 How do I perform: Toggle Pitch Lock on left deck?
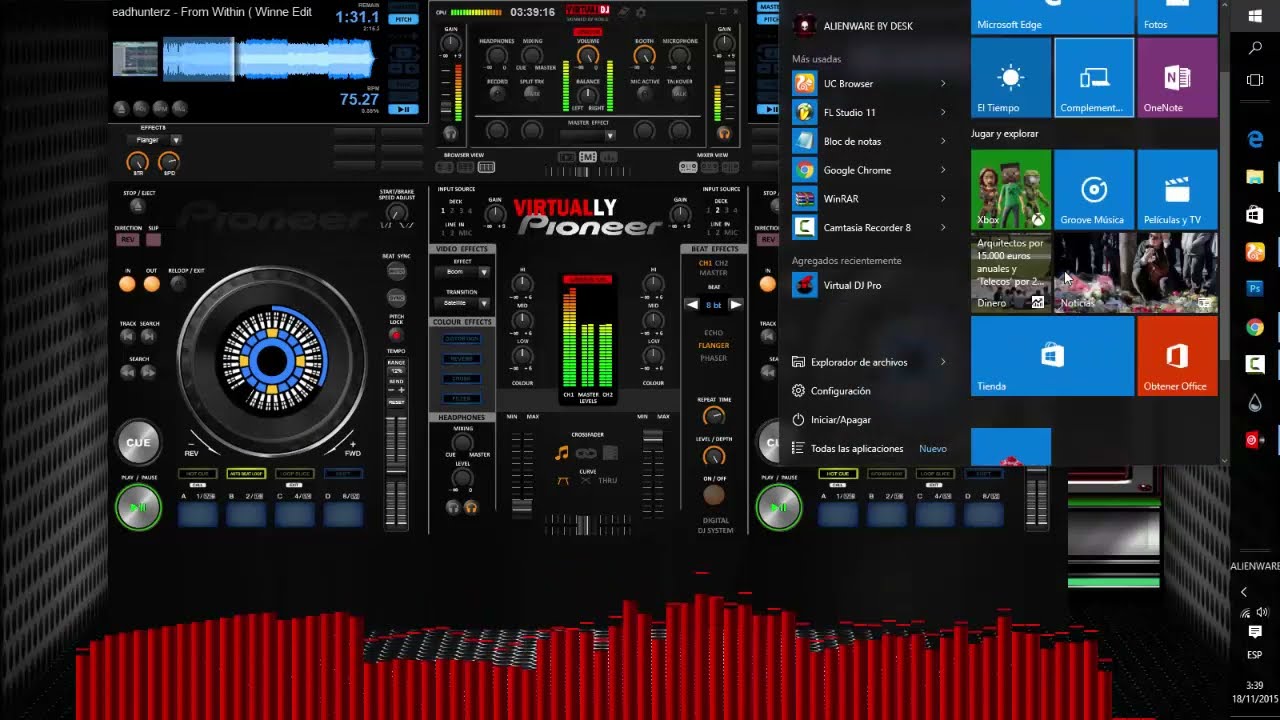point(396,335)
